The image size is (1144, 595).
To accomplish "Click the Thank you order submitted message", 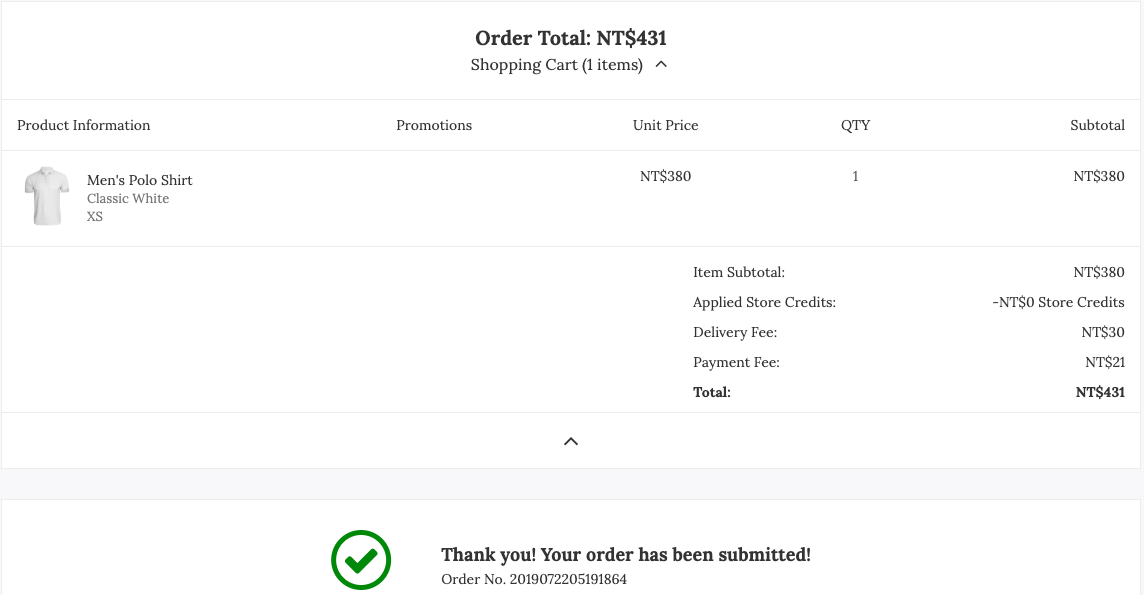I will 626,555.
